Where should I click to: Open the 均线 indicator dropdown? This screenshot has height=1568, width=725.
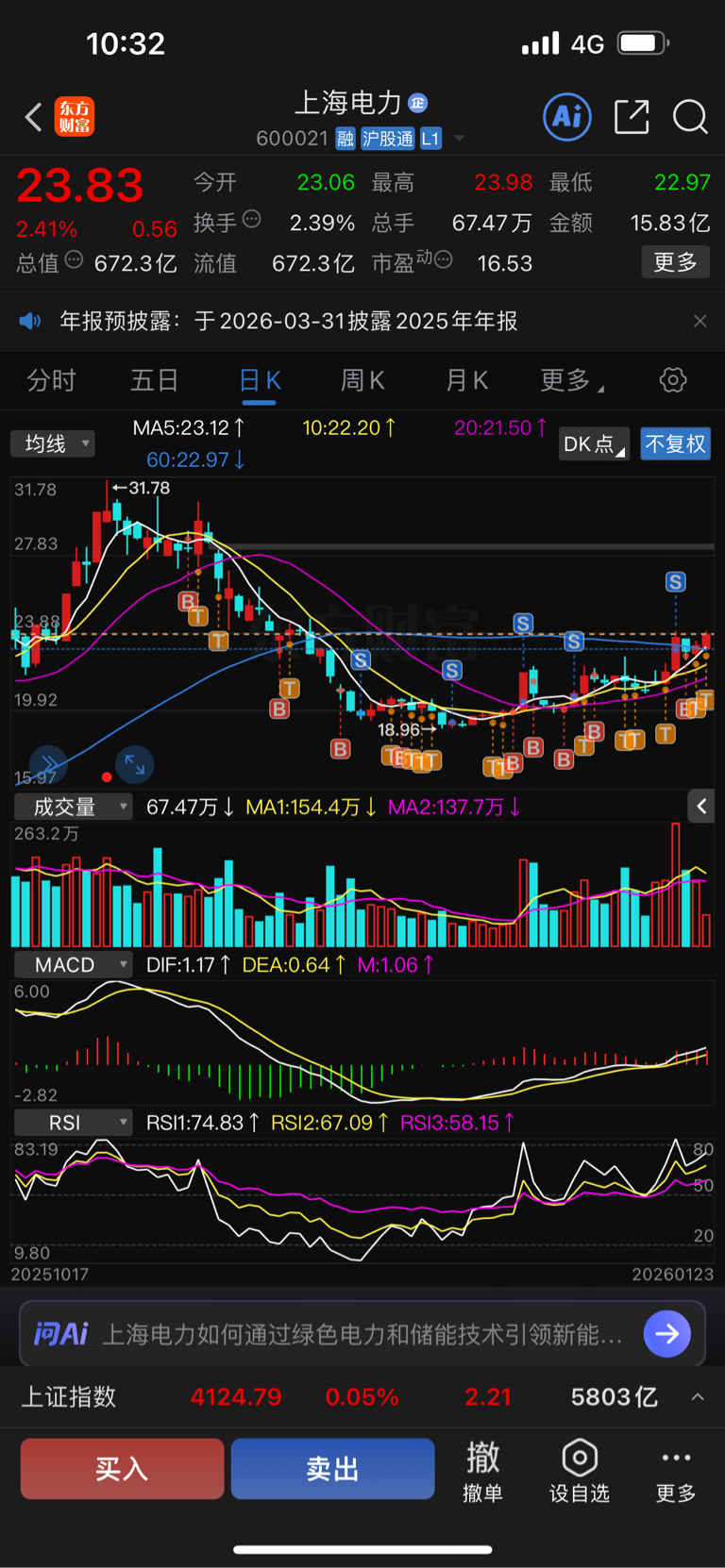point(53,443)
